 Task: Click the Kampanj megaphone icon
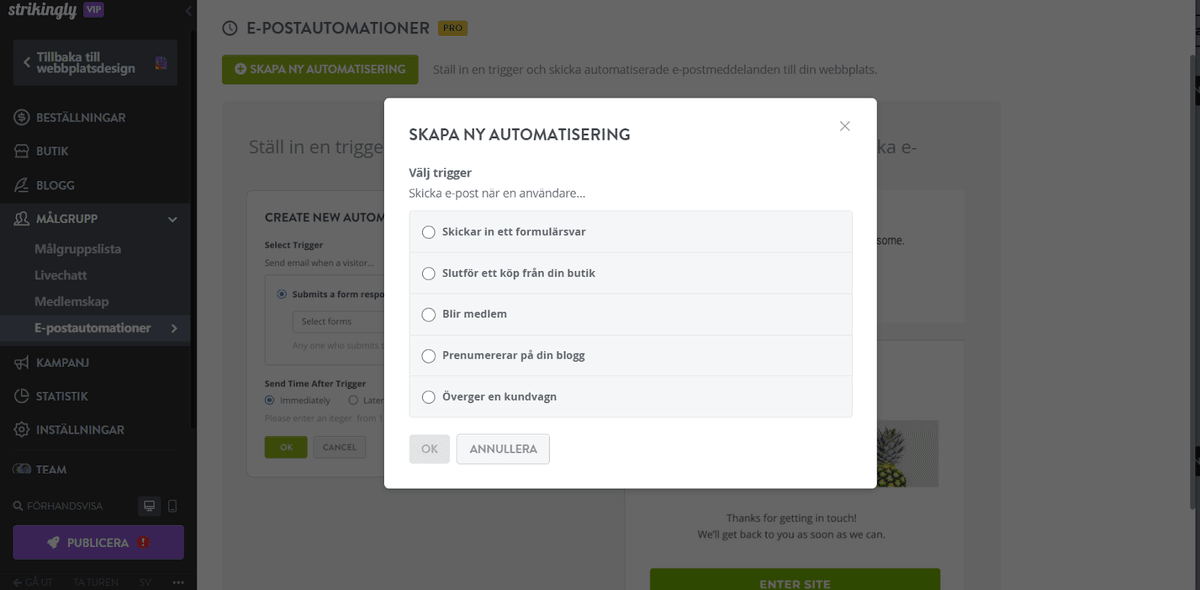pyautogui.click(x=21, y=362)
